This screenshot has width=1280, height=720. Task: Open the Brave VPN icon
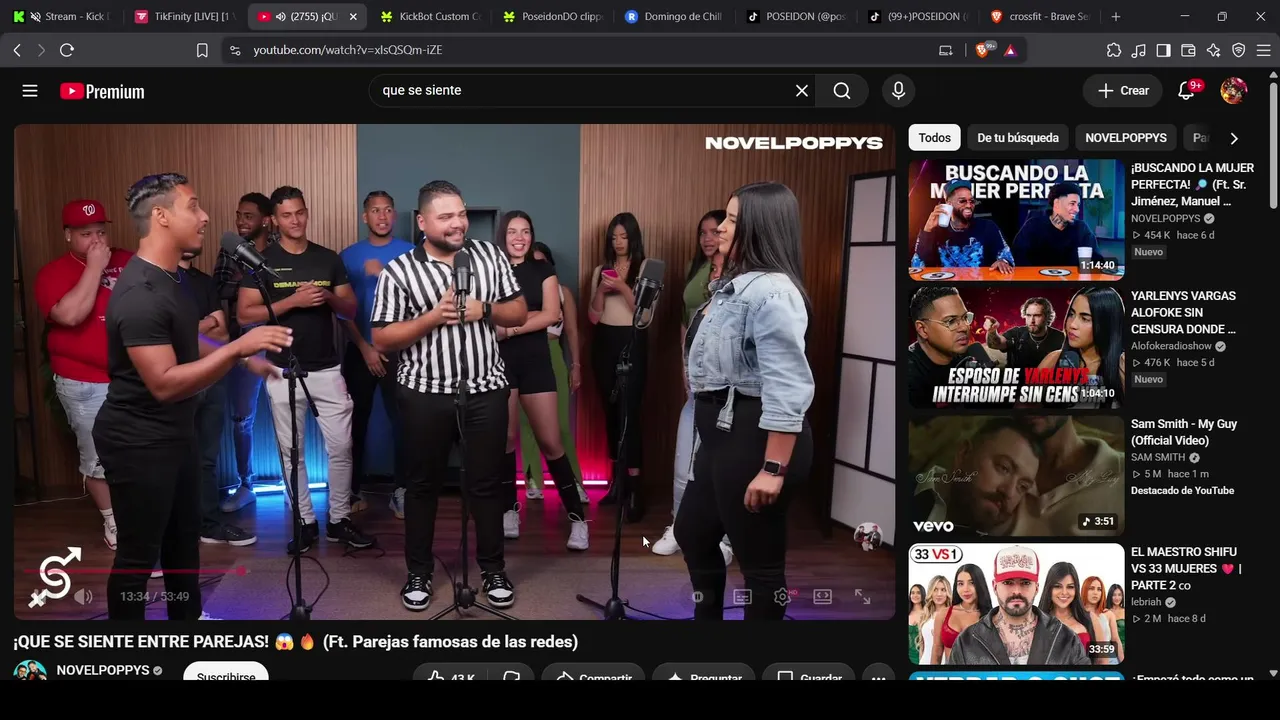(x=1239, y=50)
